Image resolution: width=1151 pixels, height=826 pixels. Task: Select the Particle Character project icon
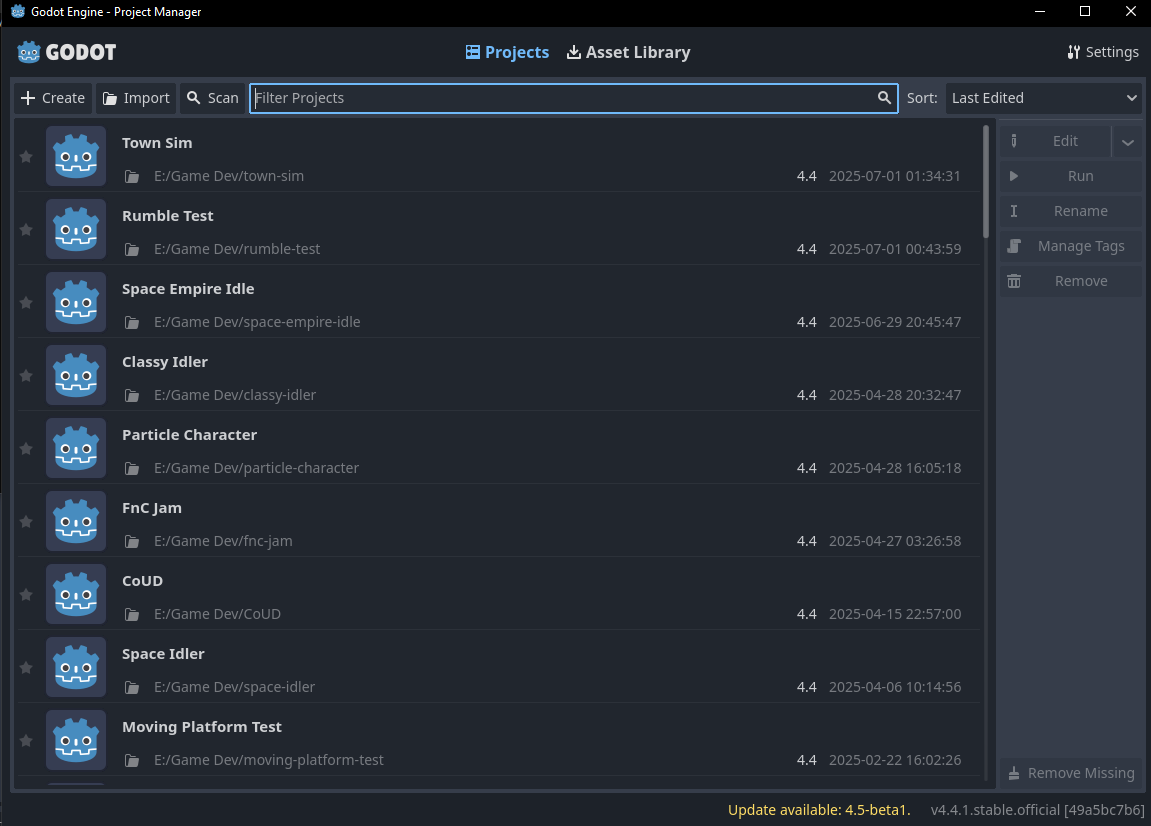[76, 449]
